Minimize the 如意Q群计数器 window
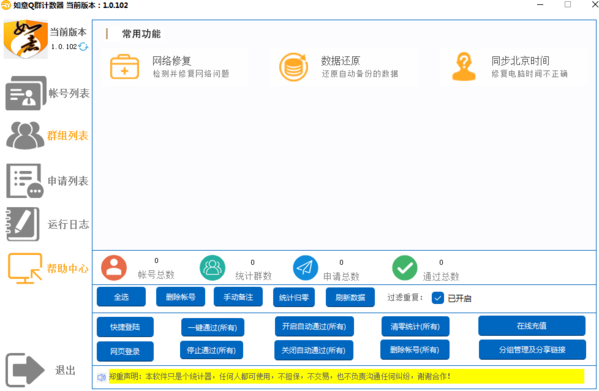The height and width of the screenshot is (391, 599). tap(540, 5)
